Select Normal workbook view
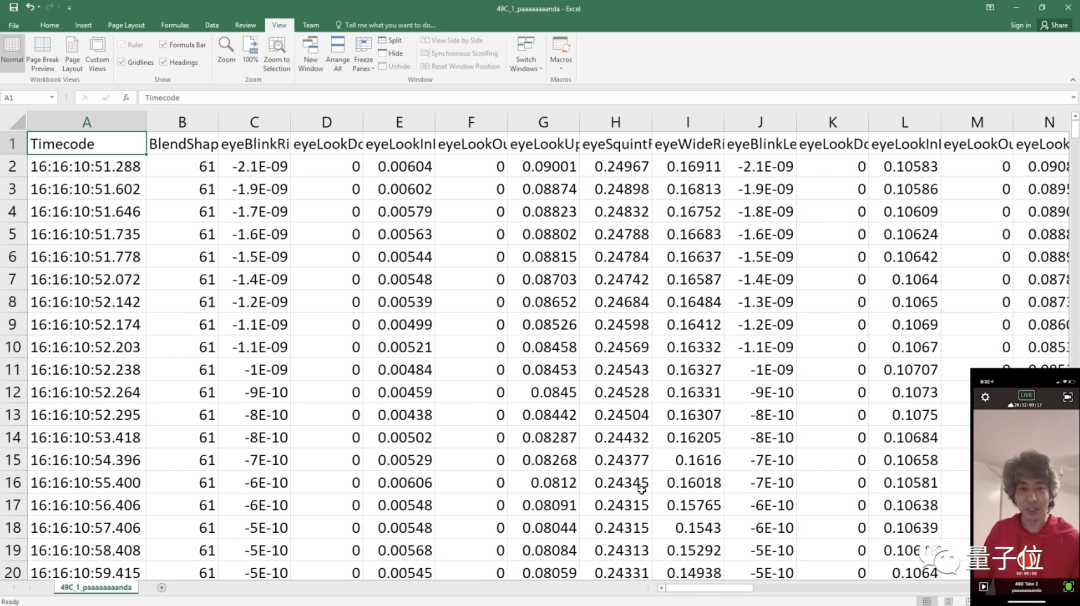This screenshot has height=606, width=1080. 12,54
